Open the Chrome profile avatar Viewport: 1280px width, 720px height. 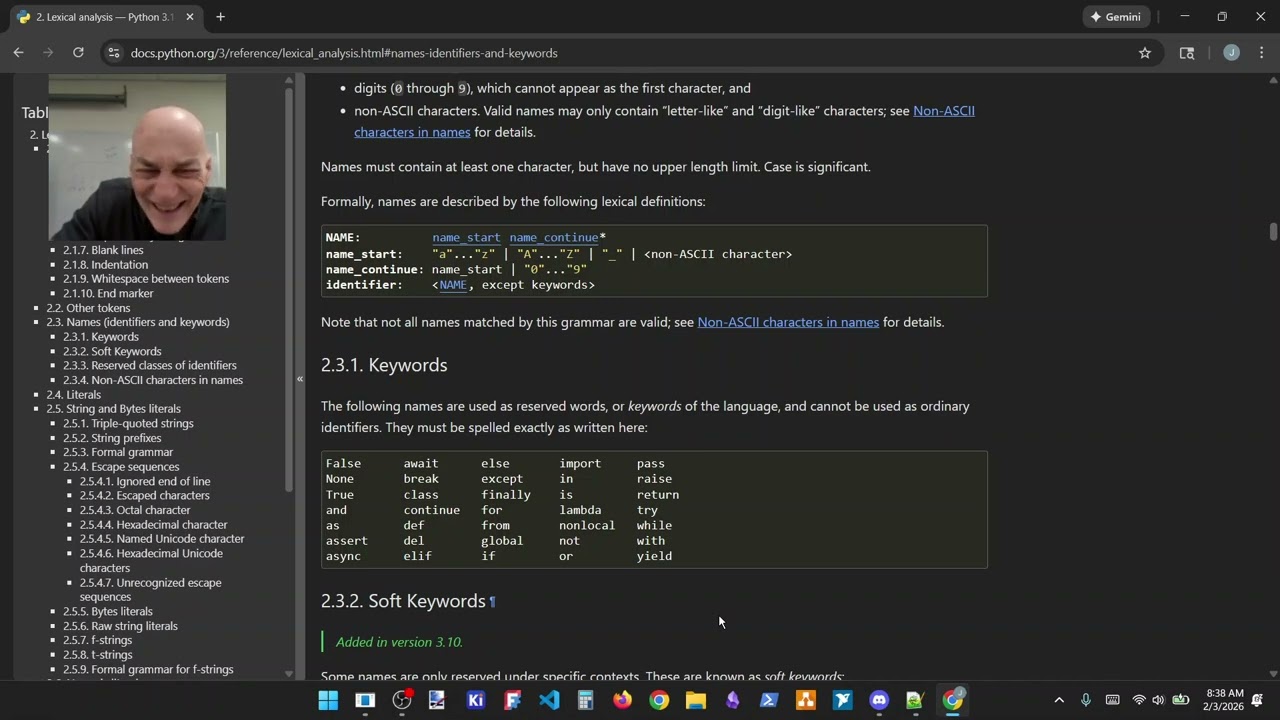pos(1231,53)
